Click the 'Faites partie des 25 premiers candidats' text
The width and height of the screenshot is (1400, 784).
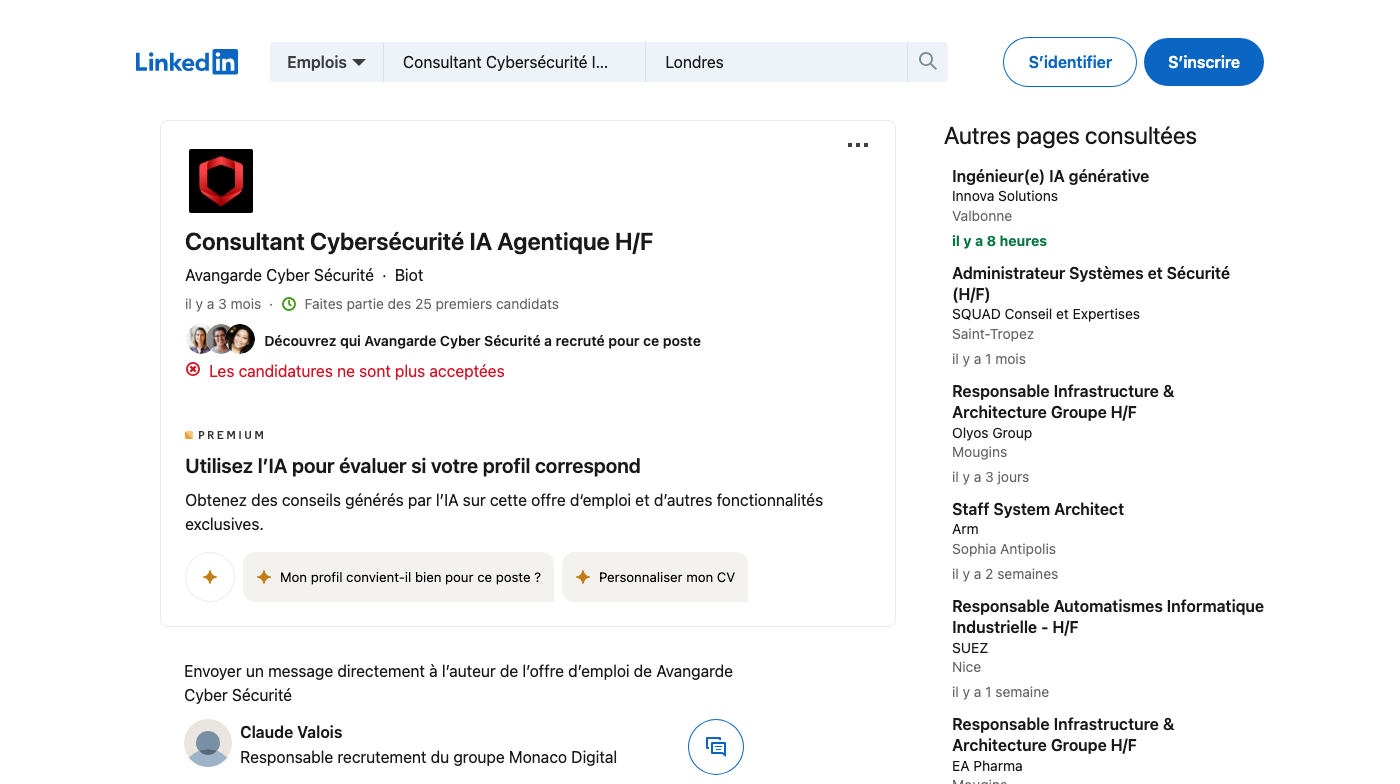(x=431, y=304)
